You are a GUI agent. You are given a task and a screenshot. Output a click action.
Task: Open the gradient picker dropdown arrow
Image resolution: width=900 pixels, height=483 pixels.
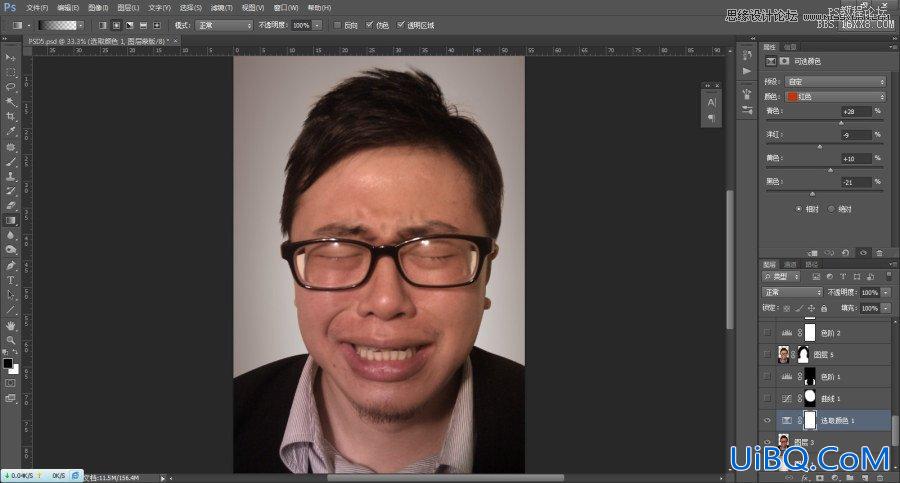[x=81, y=25]
